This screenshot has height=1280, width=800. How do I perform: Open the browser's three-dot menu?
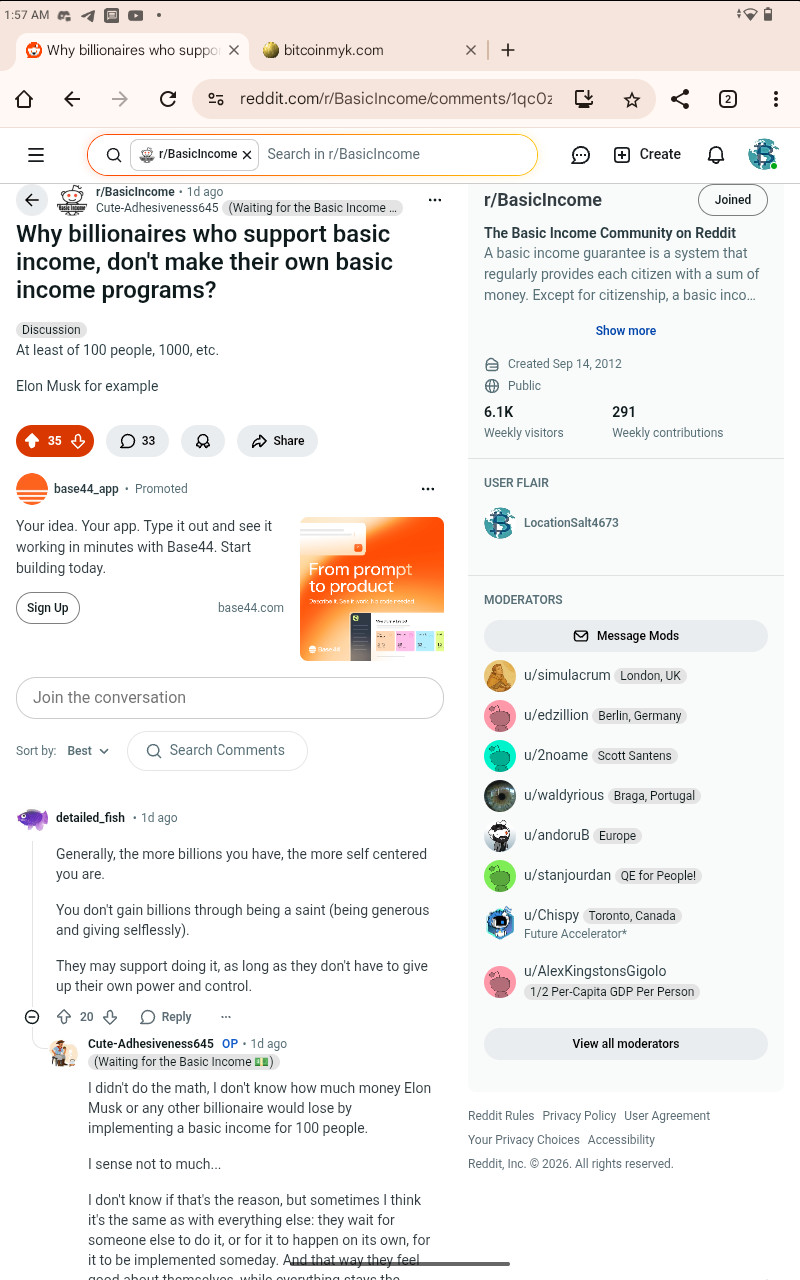point(775,99)
